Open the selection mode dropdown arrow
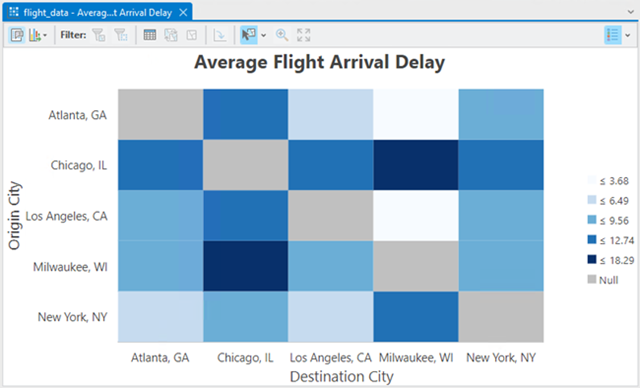Screen dimensions: 640x388 264,35
